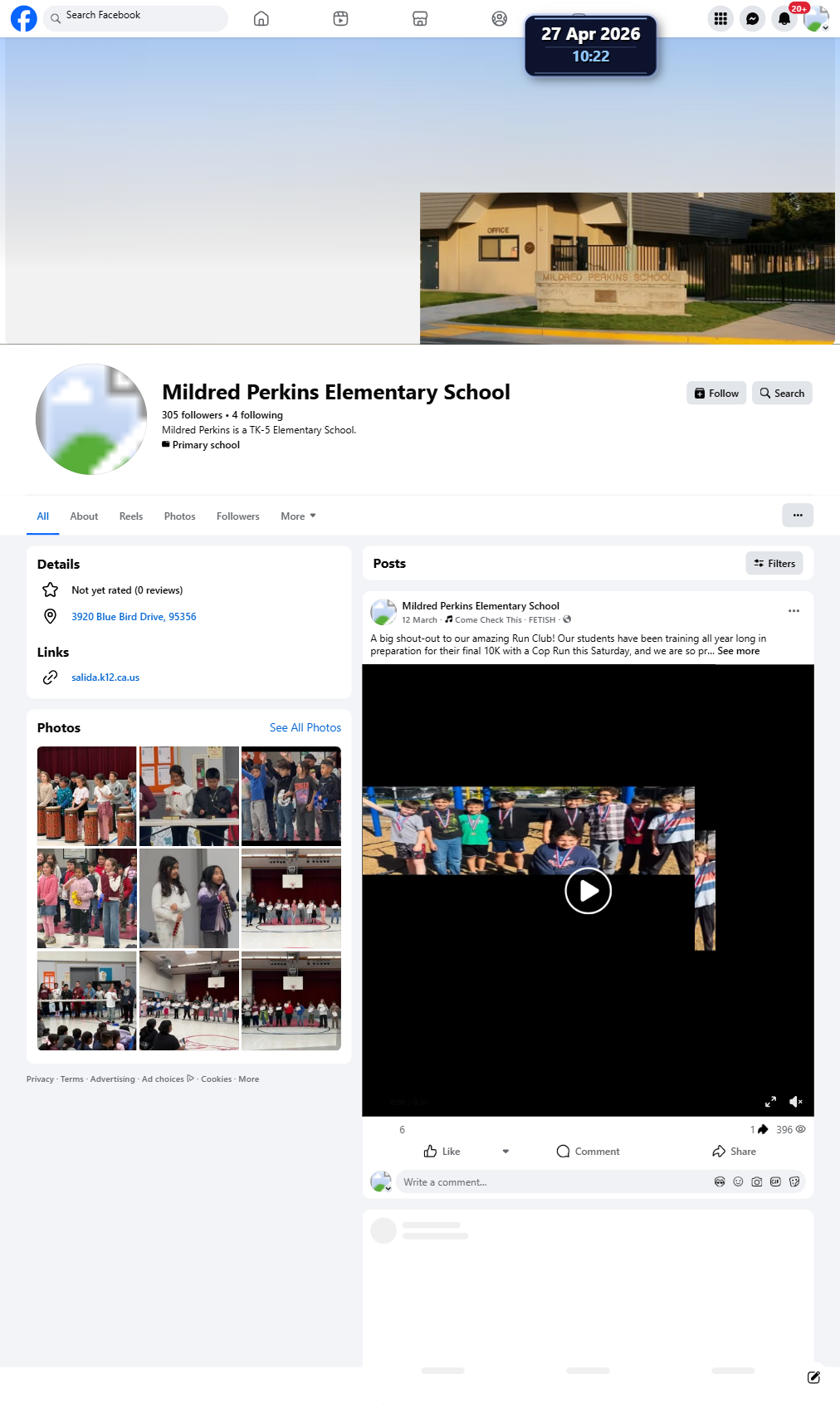Image resolution: width=840 pixels, height=1404 pixels.
Task: Open post options three-dots menu
Action: [794, 611]
